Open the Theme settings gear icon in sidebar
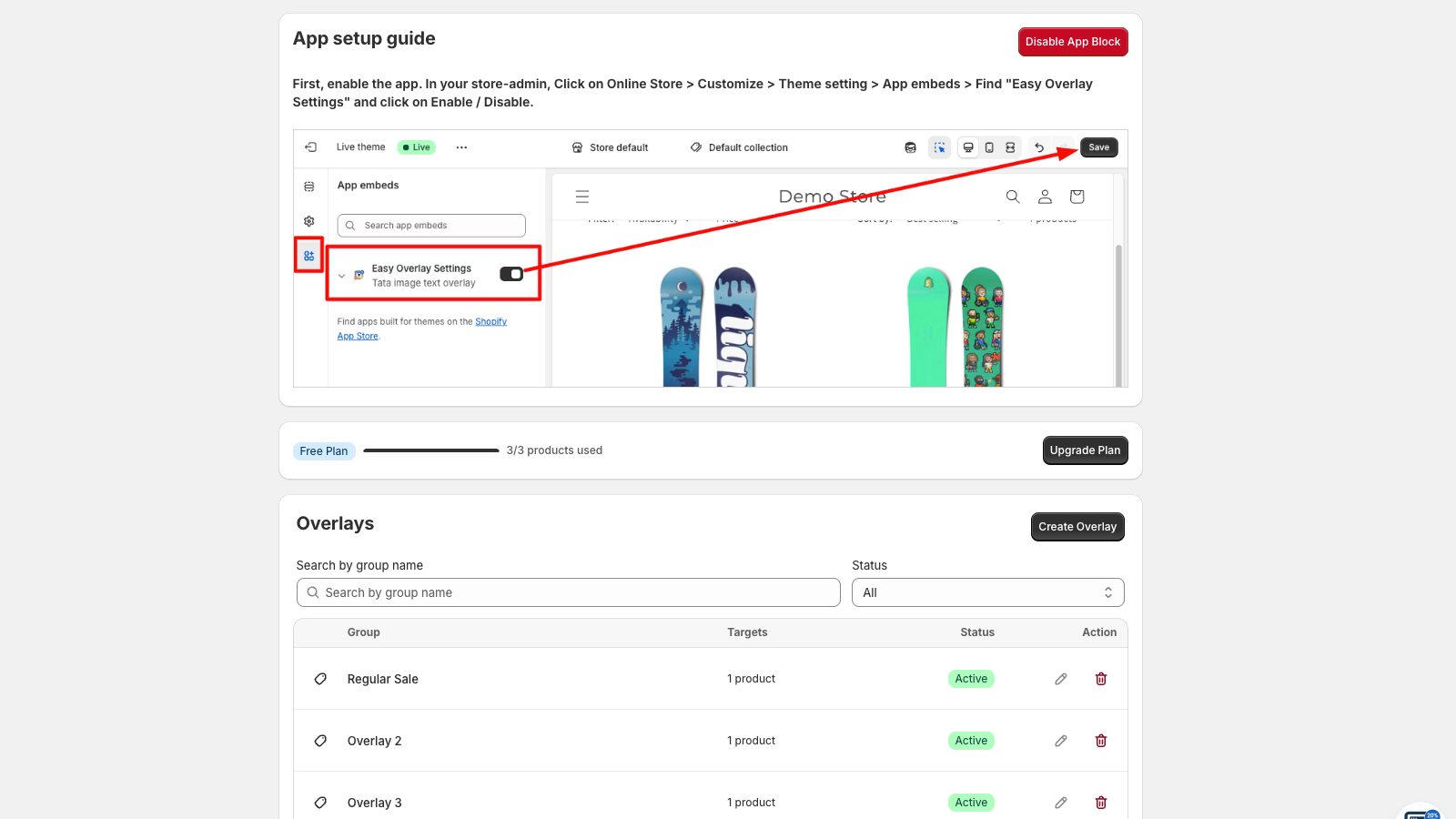Image resolution: width=1456 pixels, height=819 pixels. [x=308, y=220]
